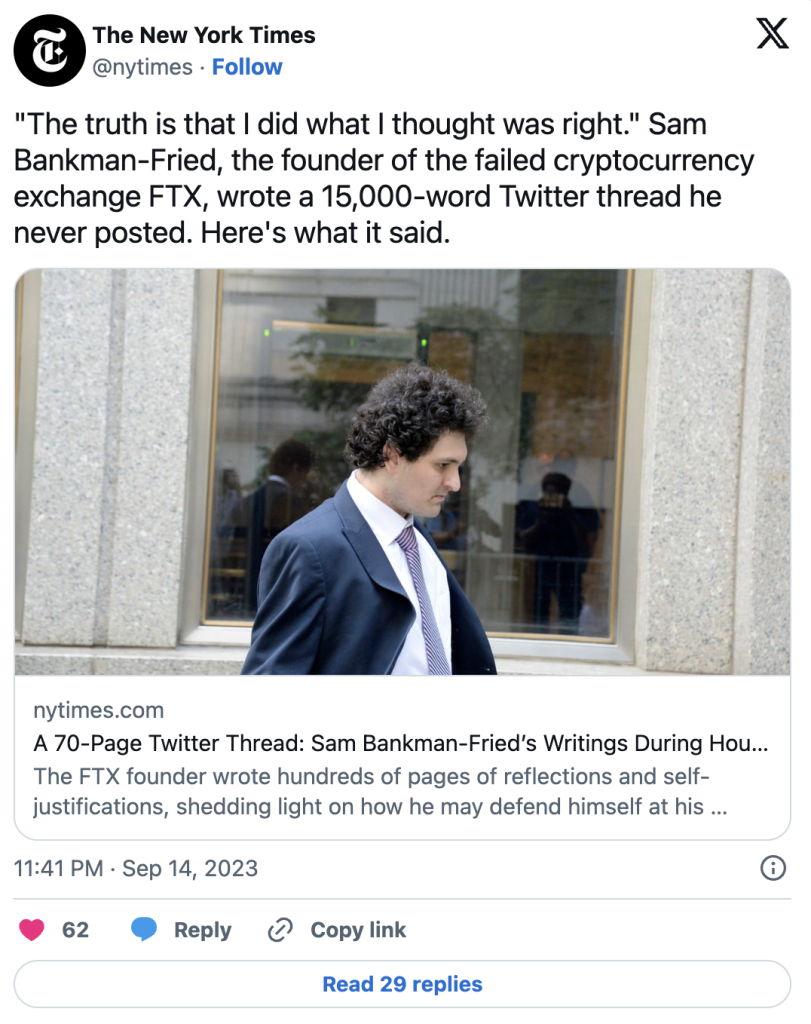Click the tweet body text
The height and width of the screenshot is (1024, 811).
(384, 180)
